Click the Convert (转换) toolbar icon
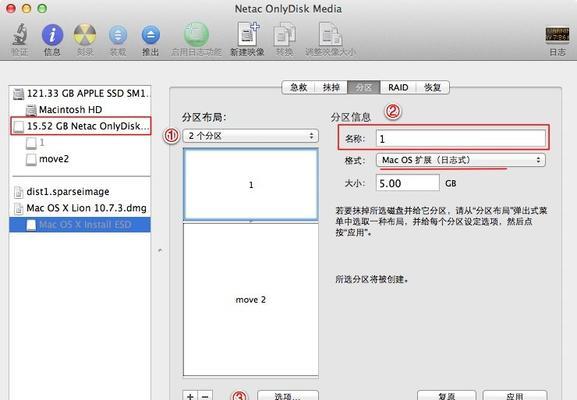The width and height of the screenshot is (577, 400). click(x=284, y=35)
